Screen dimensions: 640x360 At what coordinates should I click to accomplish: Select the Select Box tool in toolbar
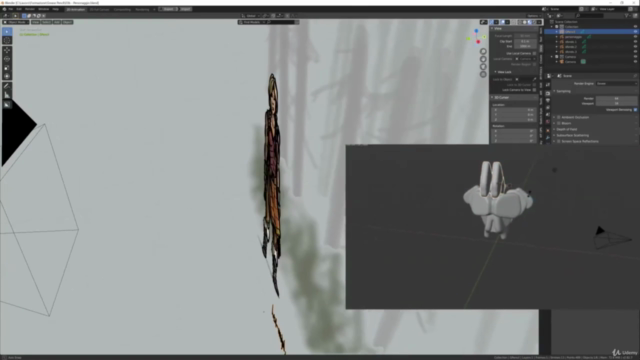pyautogui.click(x=7, y=31)
